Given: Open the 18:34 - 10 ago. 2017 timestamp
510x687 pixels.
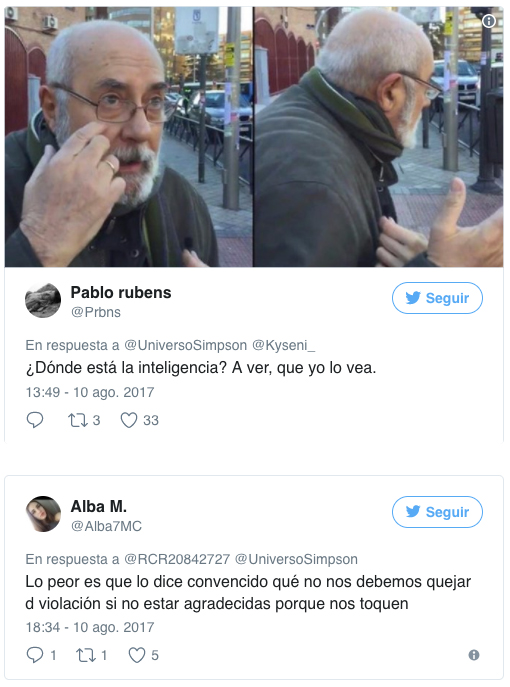Looking at the screenshot, I should [90, 627].
